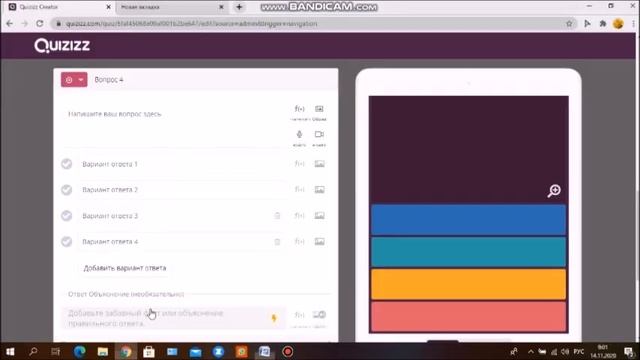Insert equation for Вариант ответа 2
Image resolution: width=640 pixels, height=360 pixels.
pos(300,190)
